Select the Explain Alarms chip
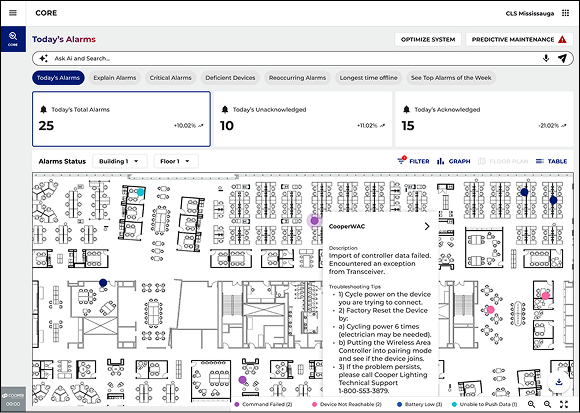The image size is (580, 413). click(x=115, y=78)
